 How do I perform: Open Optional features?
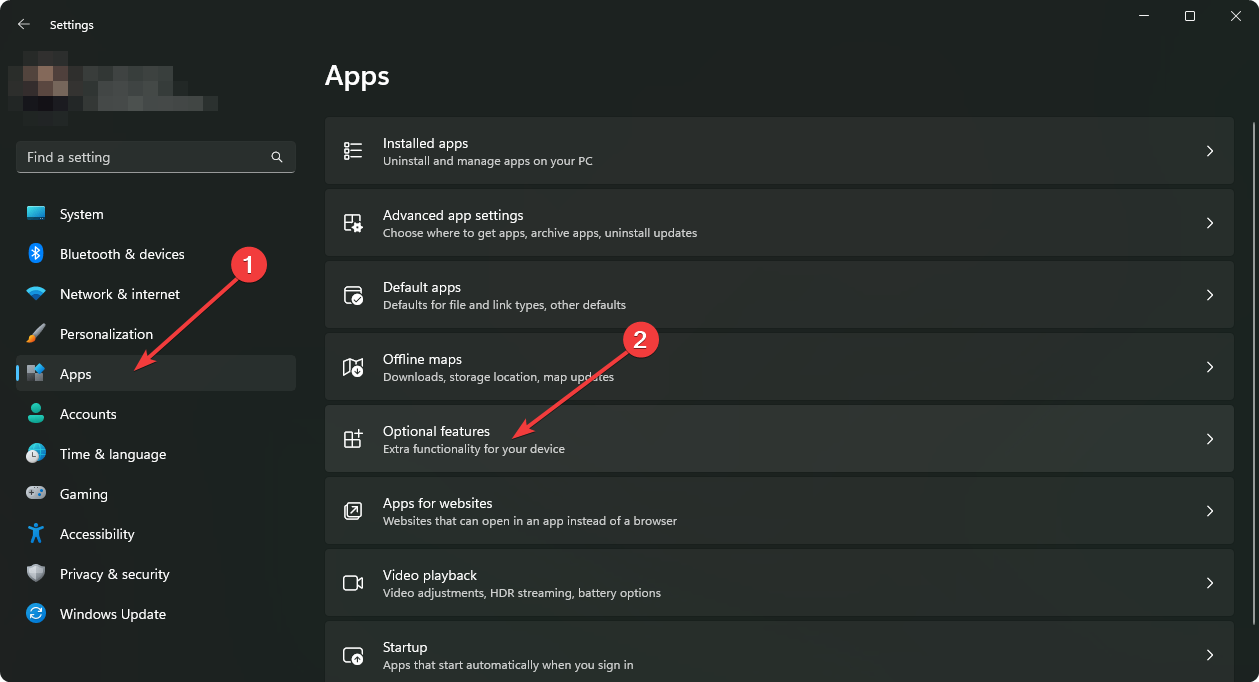pyautogui.click(x=779, y=439)
